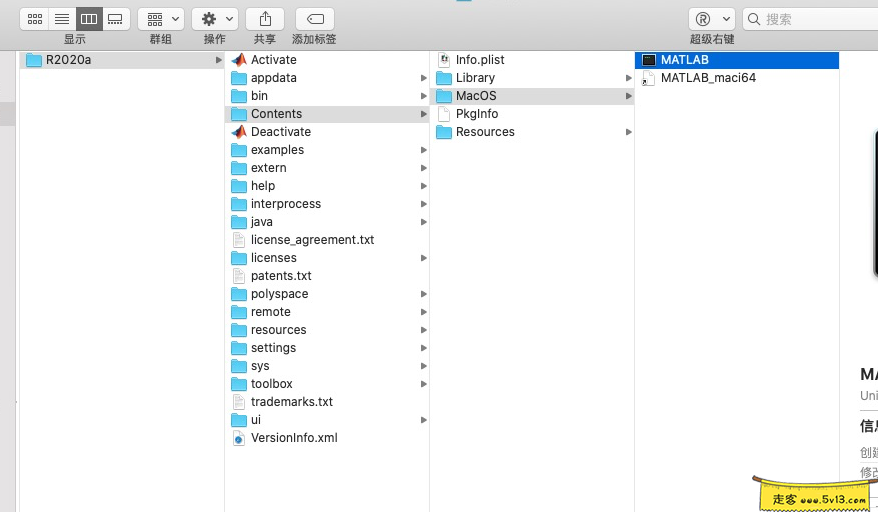The image size is (878, 512).
Task: Open the gear action menu
Action: click(x=214, y=19)
